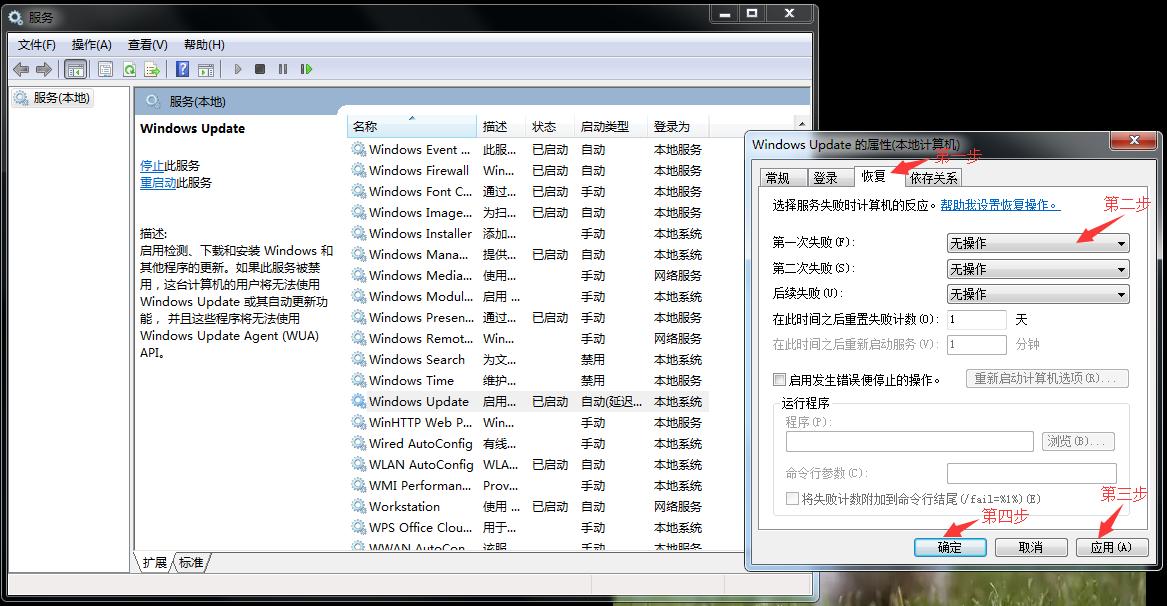Open the 查看 menu

pyautogui.click(x=146, y=44)
